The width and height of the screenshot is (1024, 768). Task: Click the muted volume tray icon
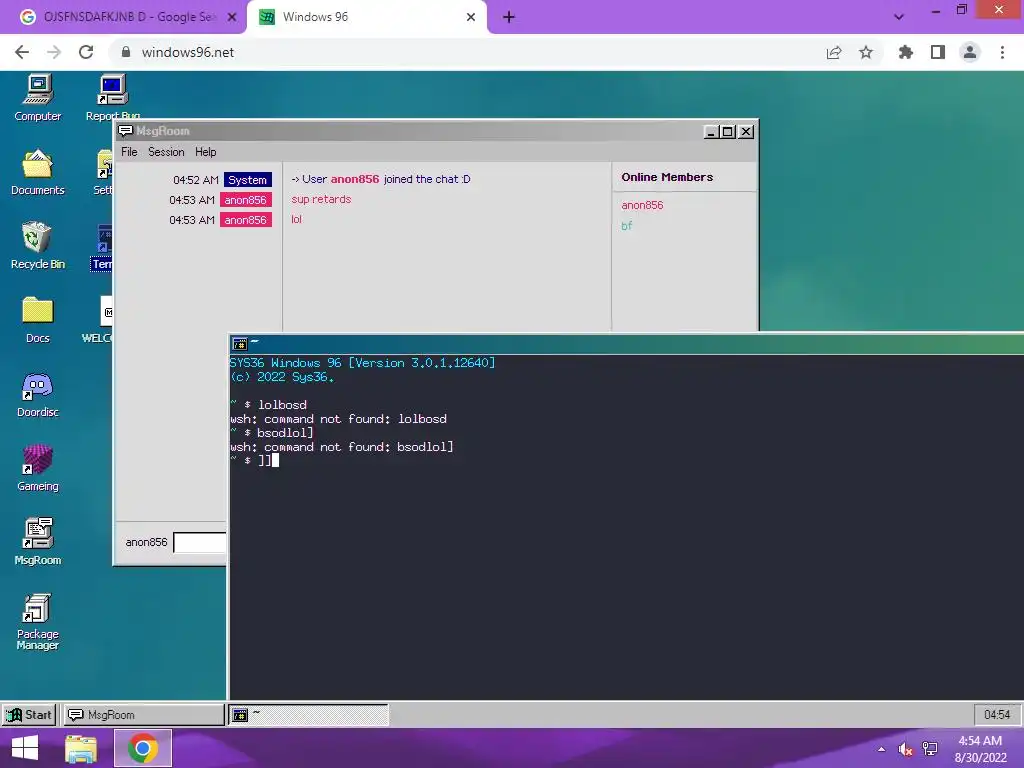(x=905, y=749)
